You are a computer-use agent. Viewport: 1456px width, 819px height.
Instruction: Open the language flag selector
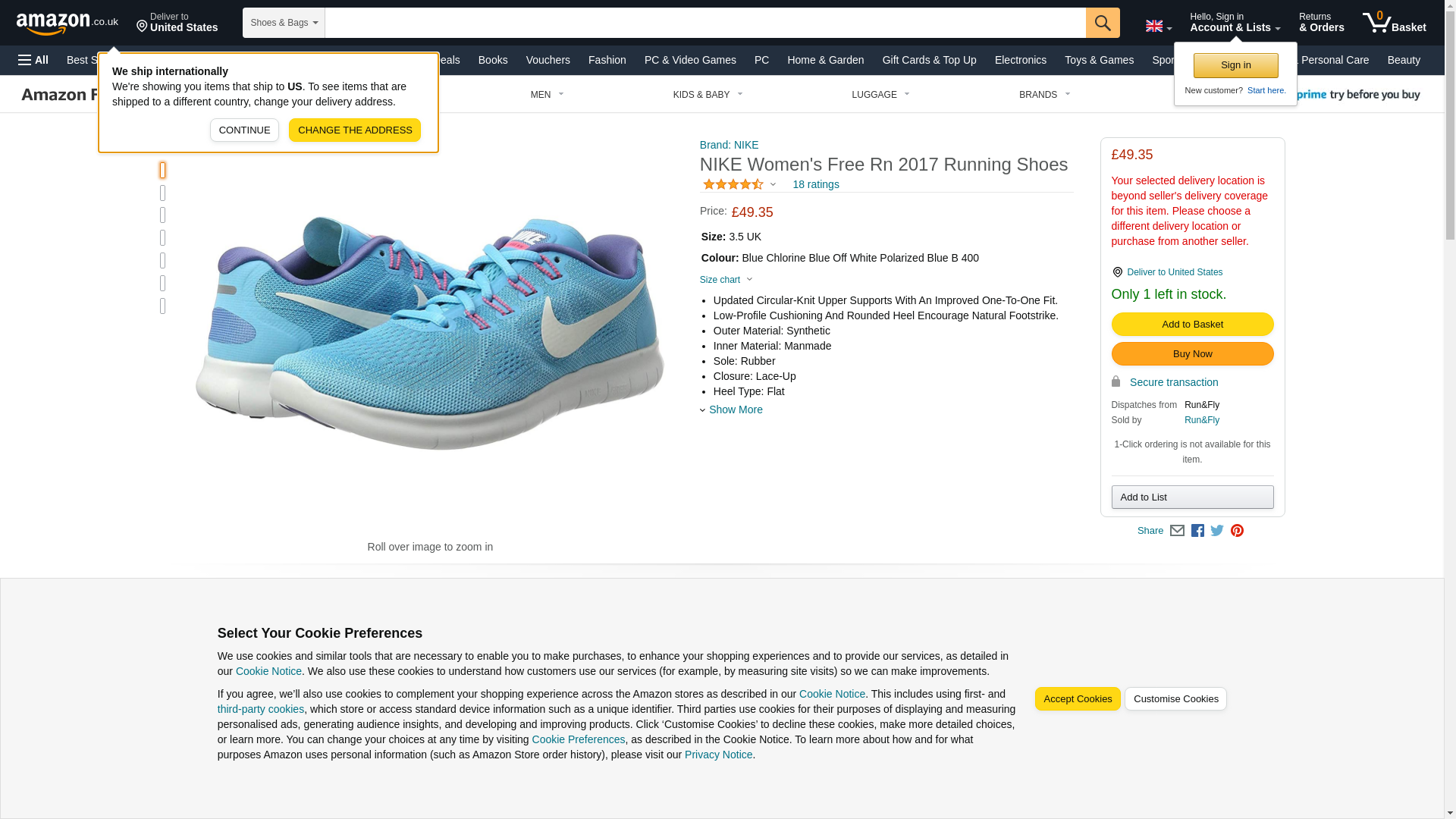(x=1158, y=26)
